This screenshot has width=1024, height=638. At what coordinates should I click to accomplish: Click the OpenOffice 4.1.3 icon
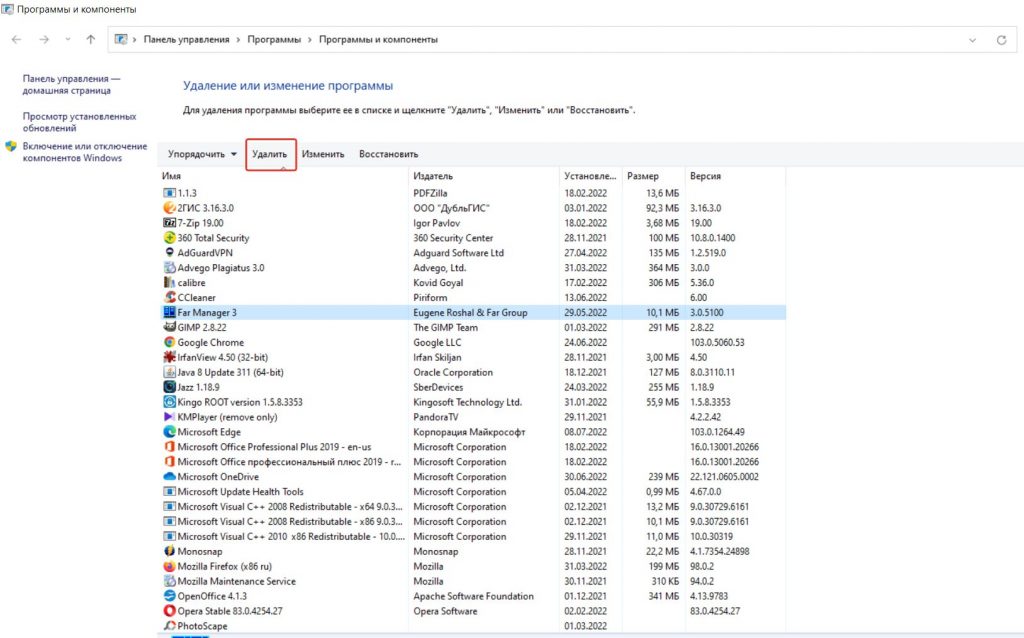click(x=169, y=596)
